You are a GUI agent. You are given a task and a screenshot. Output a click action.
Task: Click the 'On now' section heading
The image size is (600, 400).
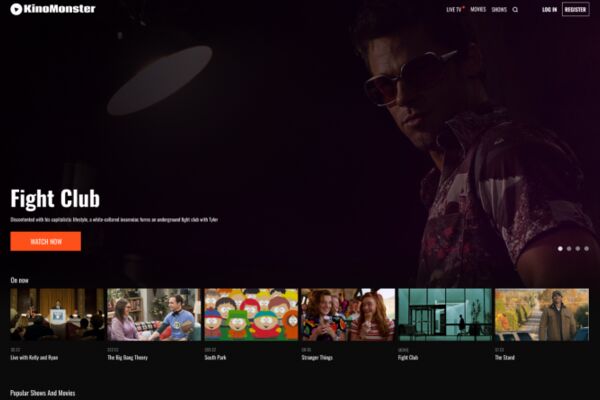click(x=20, y=280)
